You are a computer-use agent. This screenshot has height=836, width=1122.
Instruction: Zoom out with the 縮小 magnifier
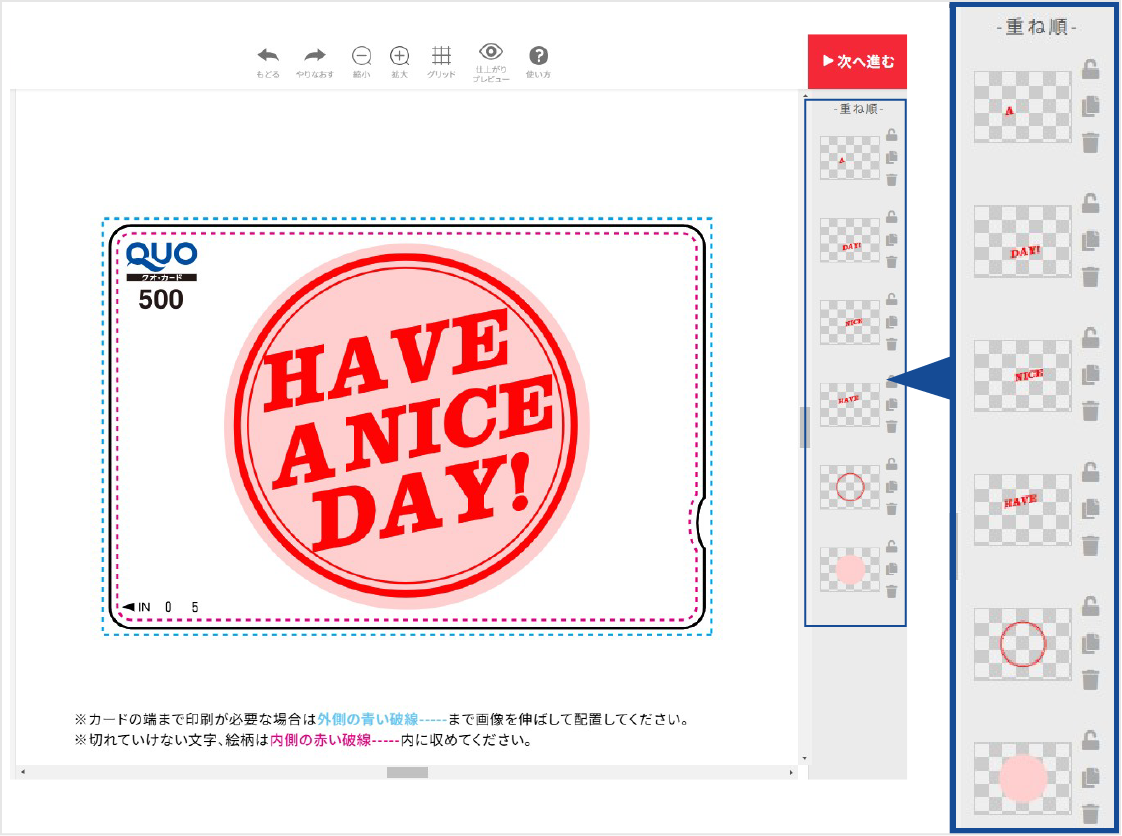pos(362,56)
